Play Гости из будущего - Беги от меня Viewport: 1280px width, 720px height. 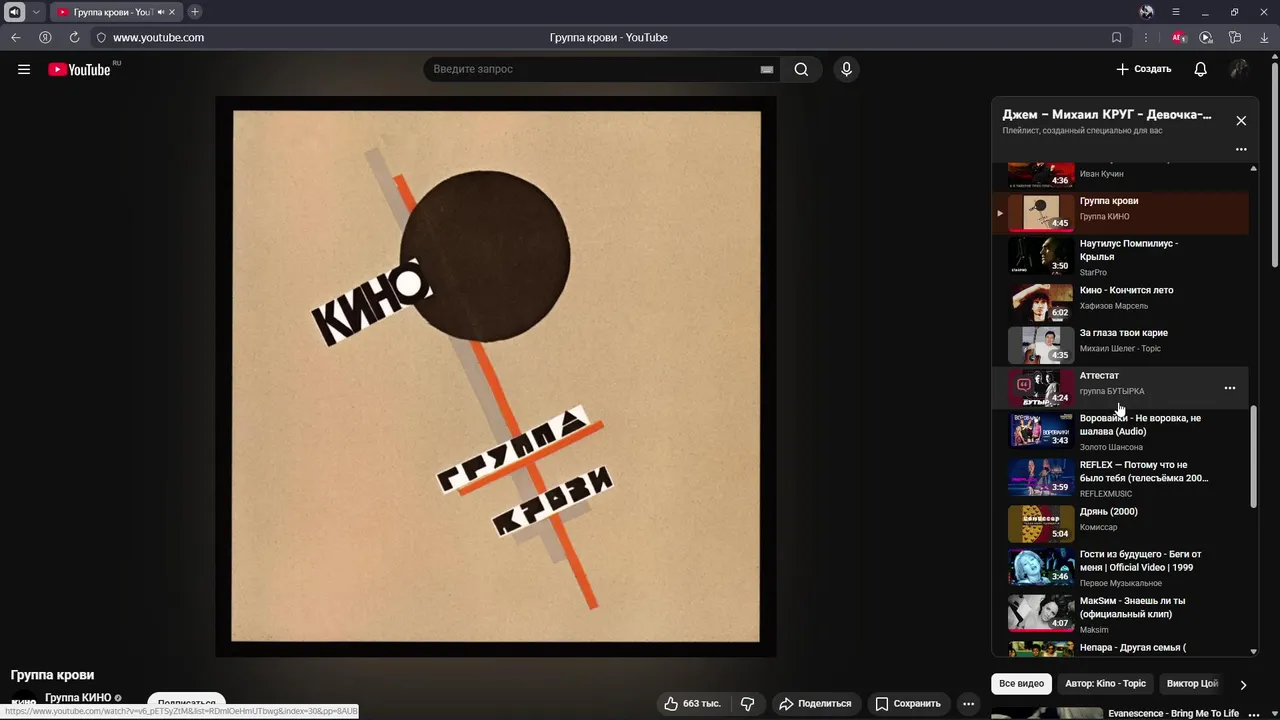pyautogui.click(x=1120, y=567)
